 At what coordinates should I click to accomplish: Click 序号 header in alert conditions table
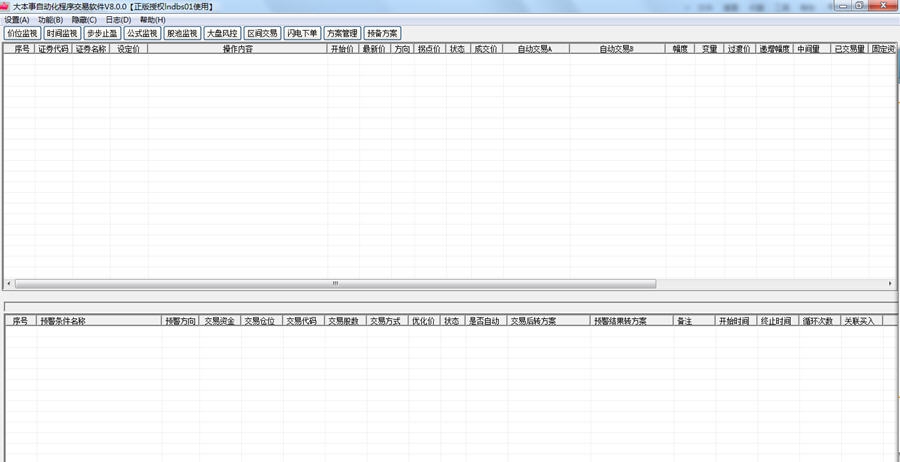click(x=21, y=321)
